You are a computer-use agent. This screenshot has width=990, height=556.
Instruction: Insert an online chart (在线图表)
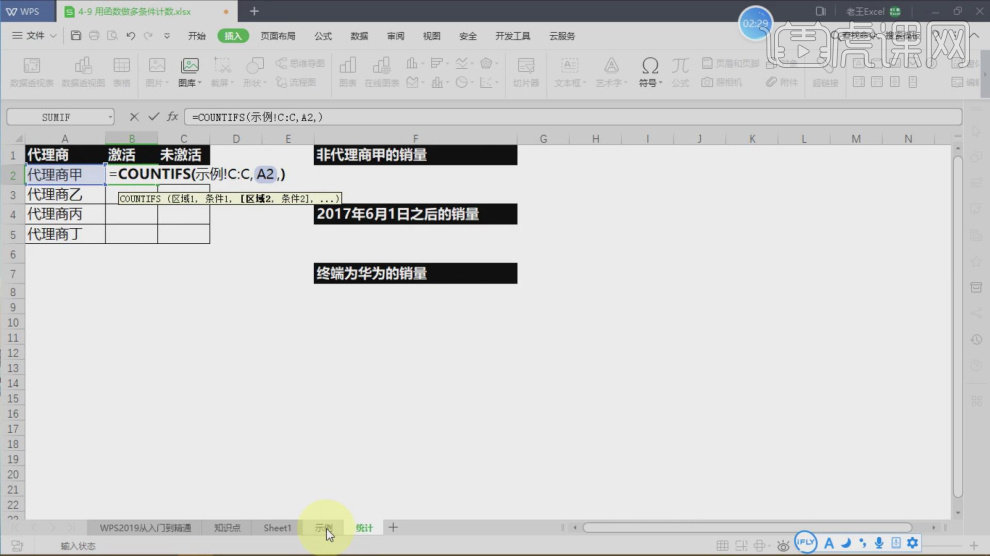(x=381, y=73)
